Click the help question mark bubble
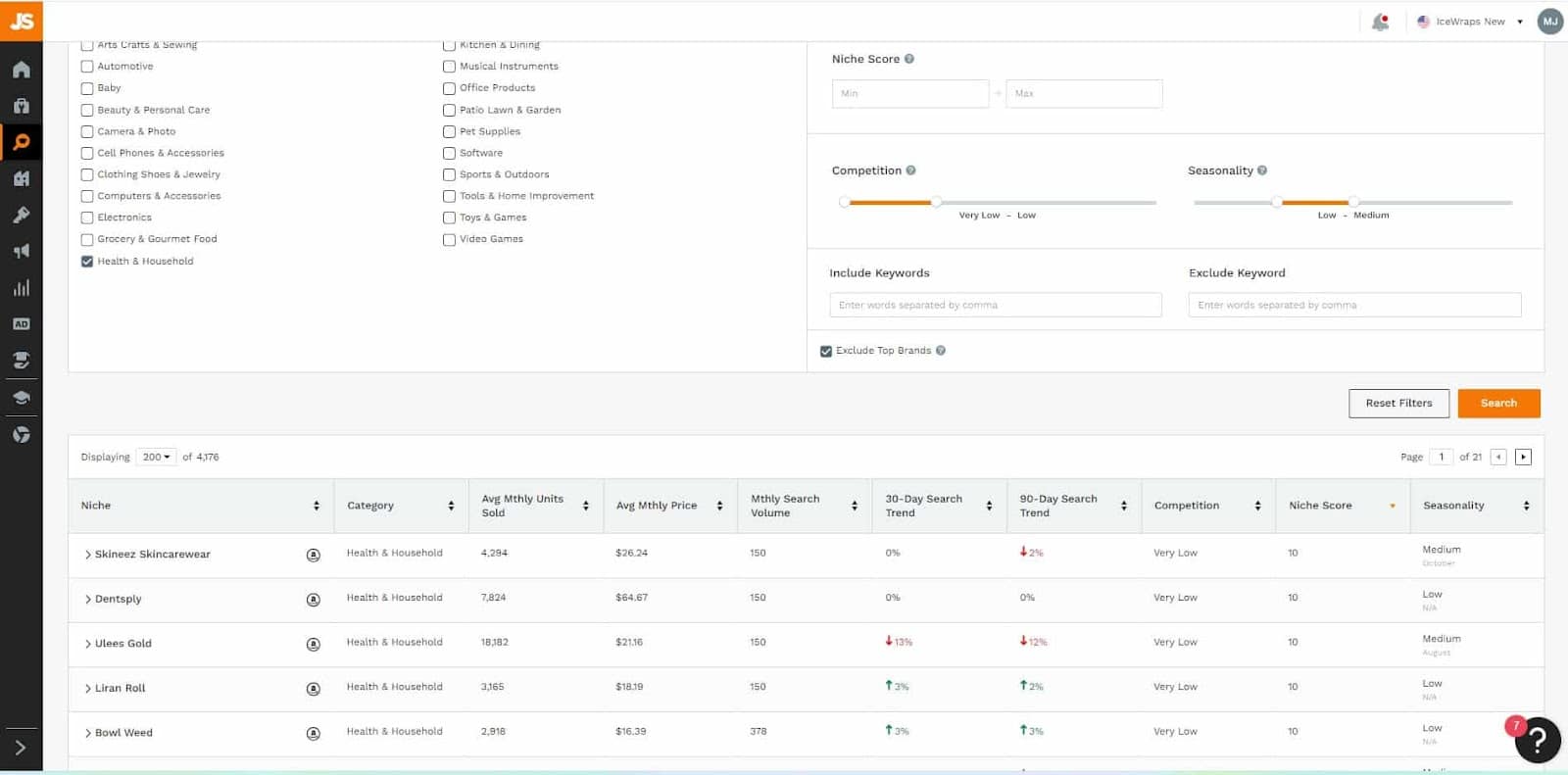The width and height of the screenshot is (1568, 775). click(x=1537, y=741)
